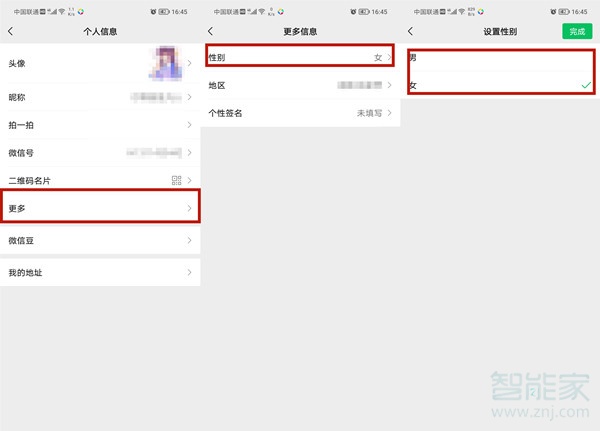This screenshot has width=600, height=431.
Task: Open the 微信号 row
Action: 100,153
